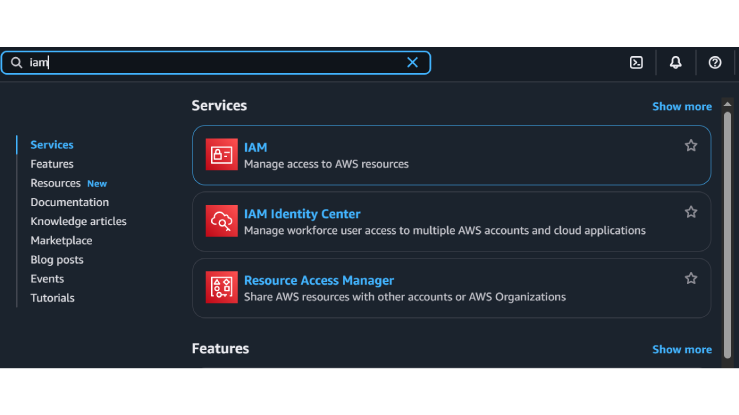The image size is (739, 415).
Task: Click the red IAM service icon
Action: [222, 155]
